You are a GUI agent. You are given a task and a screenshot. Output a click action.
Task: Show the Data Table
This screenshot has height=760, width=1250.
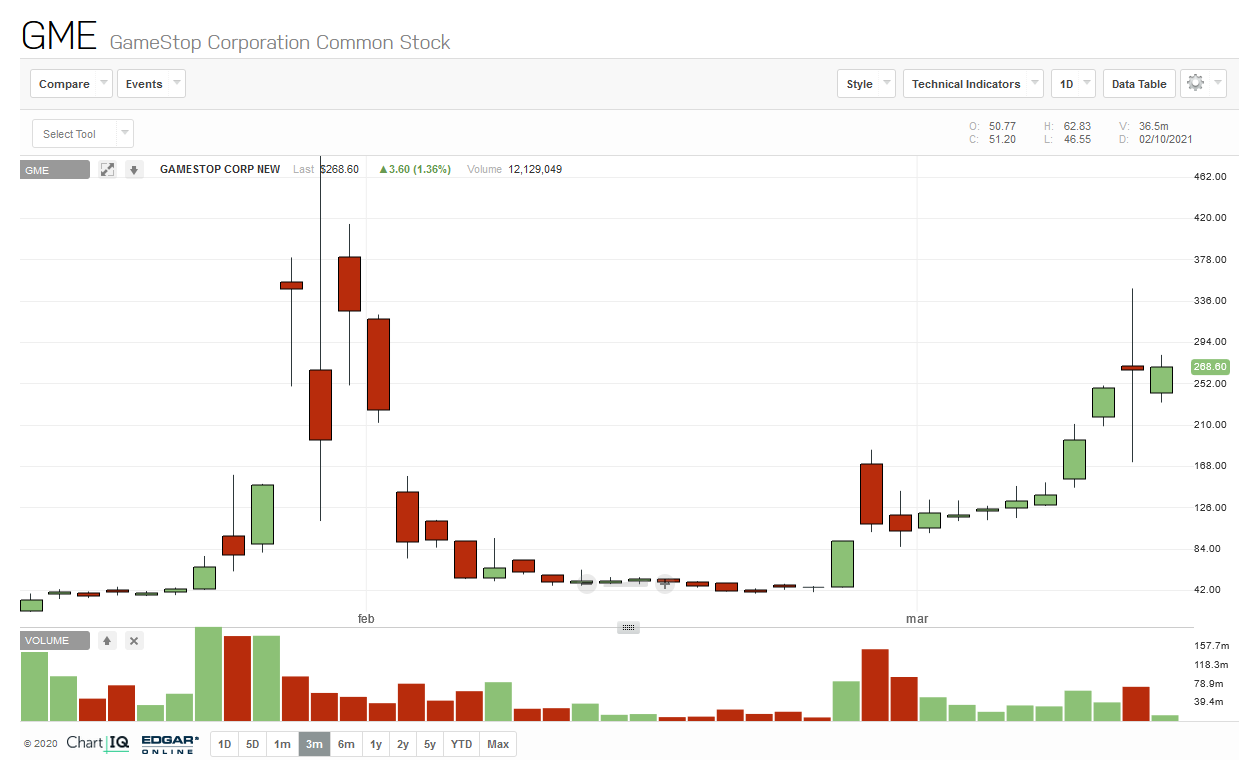click(1139, 84)
